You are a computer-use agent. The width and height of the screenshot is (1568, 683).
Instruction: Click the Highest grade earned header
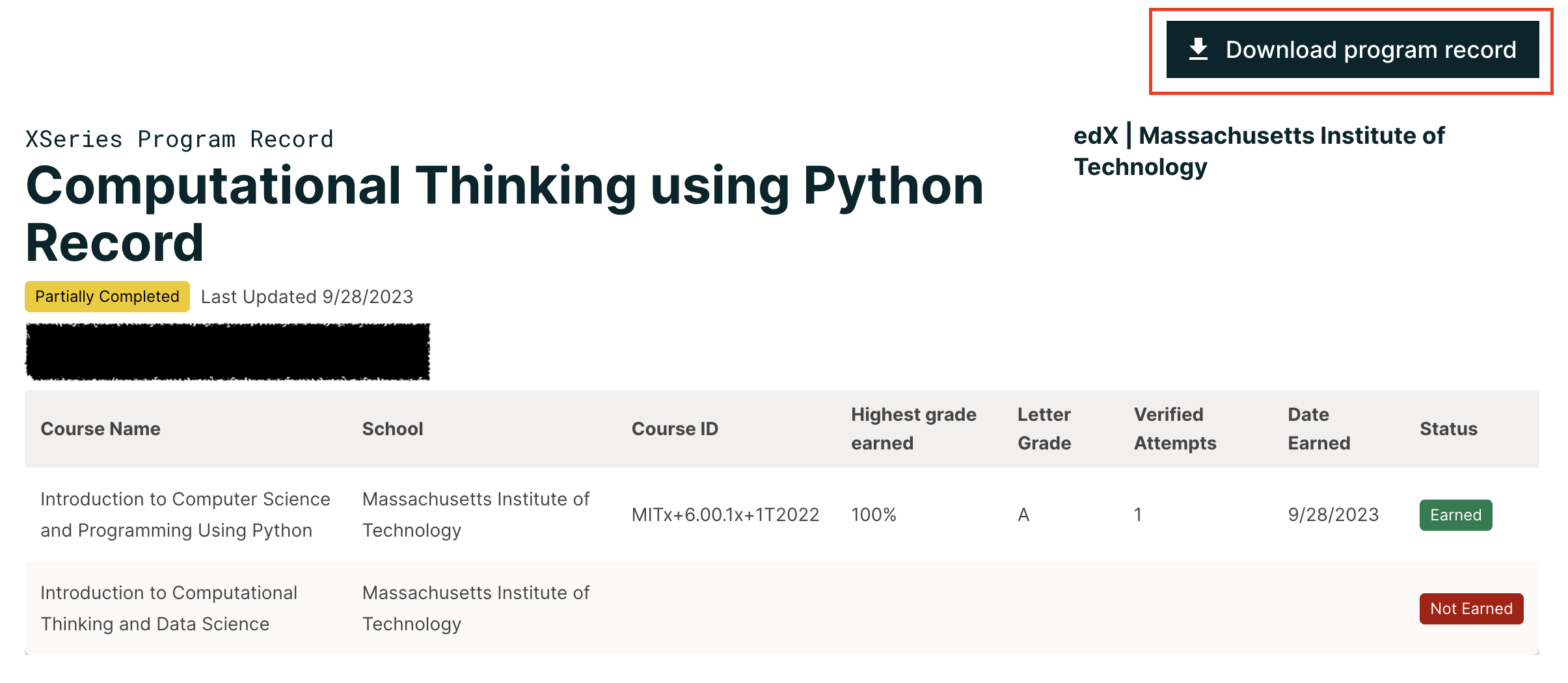point(913,429)
